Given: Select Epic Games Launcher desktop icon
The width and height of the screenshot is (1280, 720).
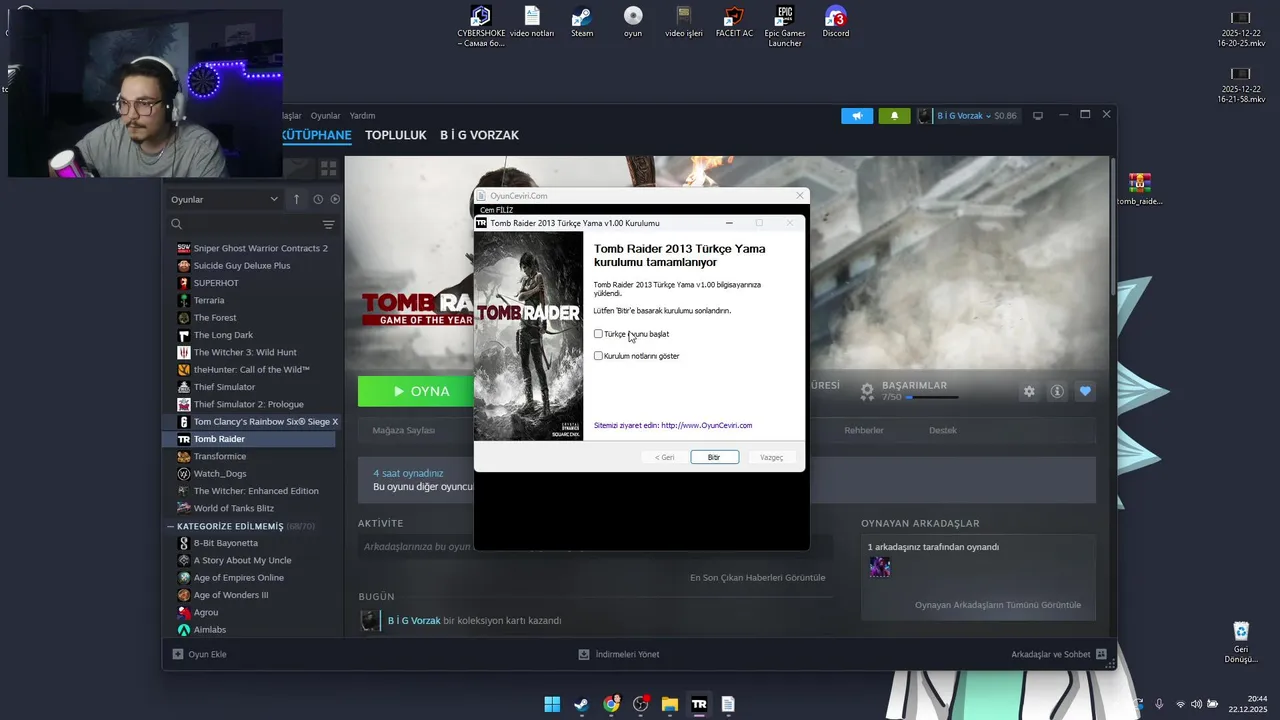Looking at the screenshot, I should coord(785,26).
